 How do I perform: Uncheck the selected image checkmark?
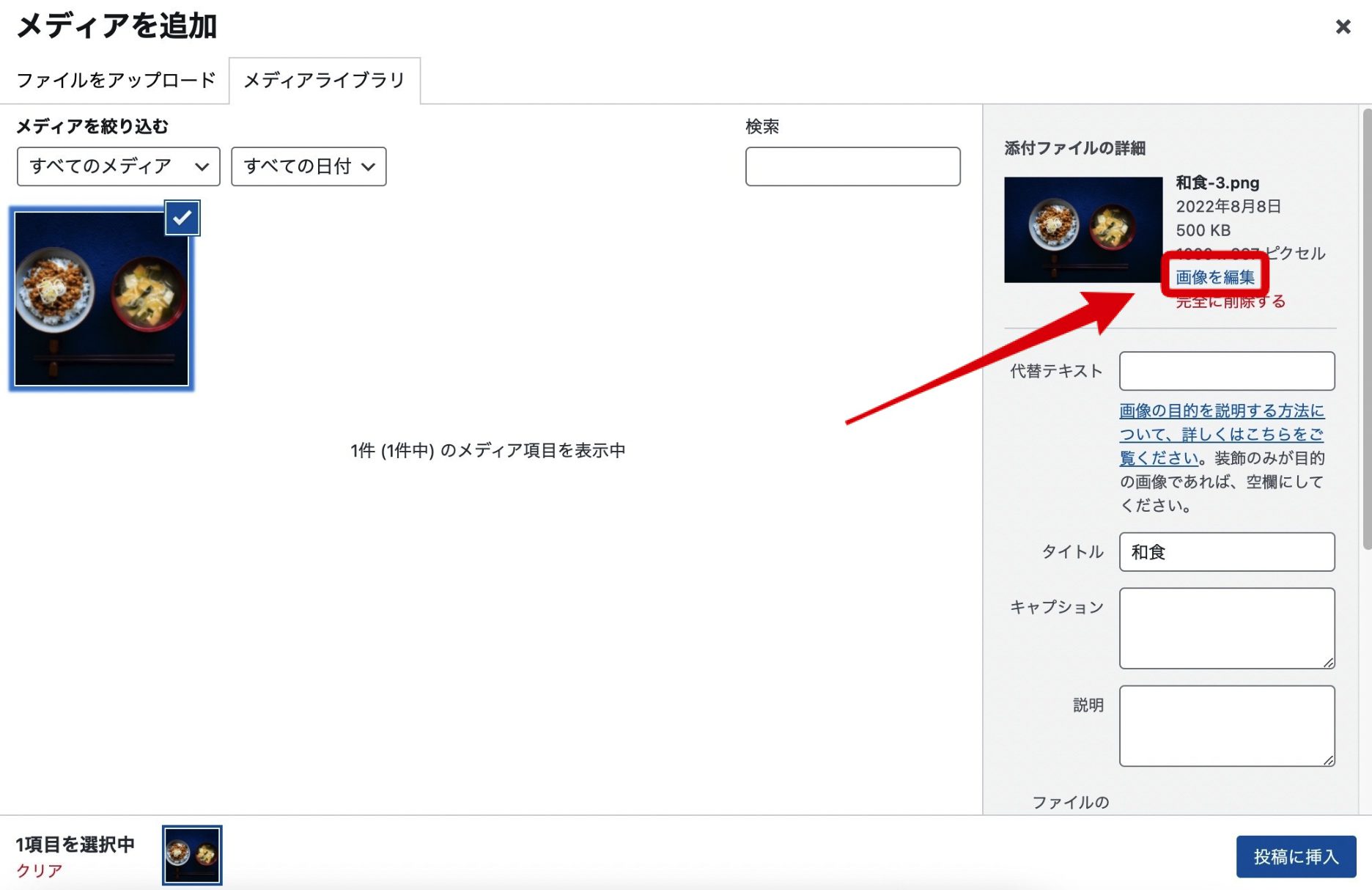[x=182, y=218]
